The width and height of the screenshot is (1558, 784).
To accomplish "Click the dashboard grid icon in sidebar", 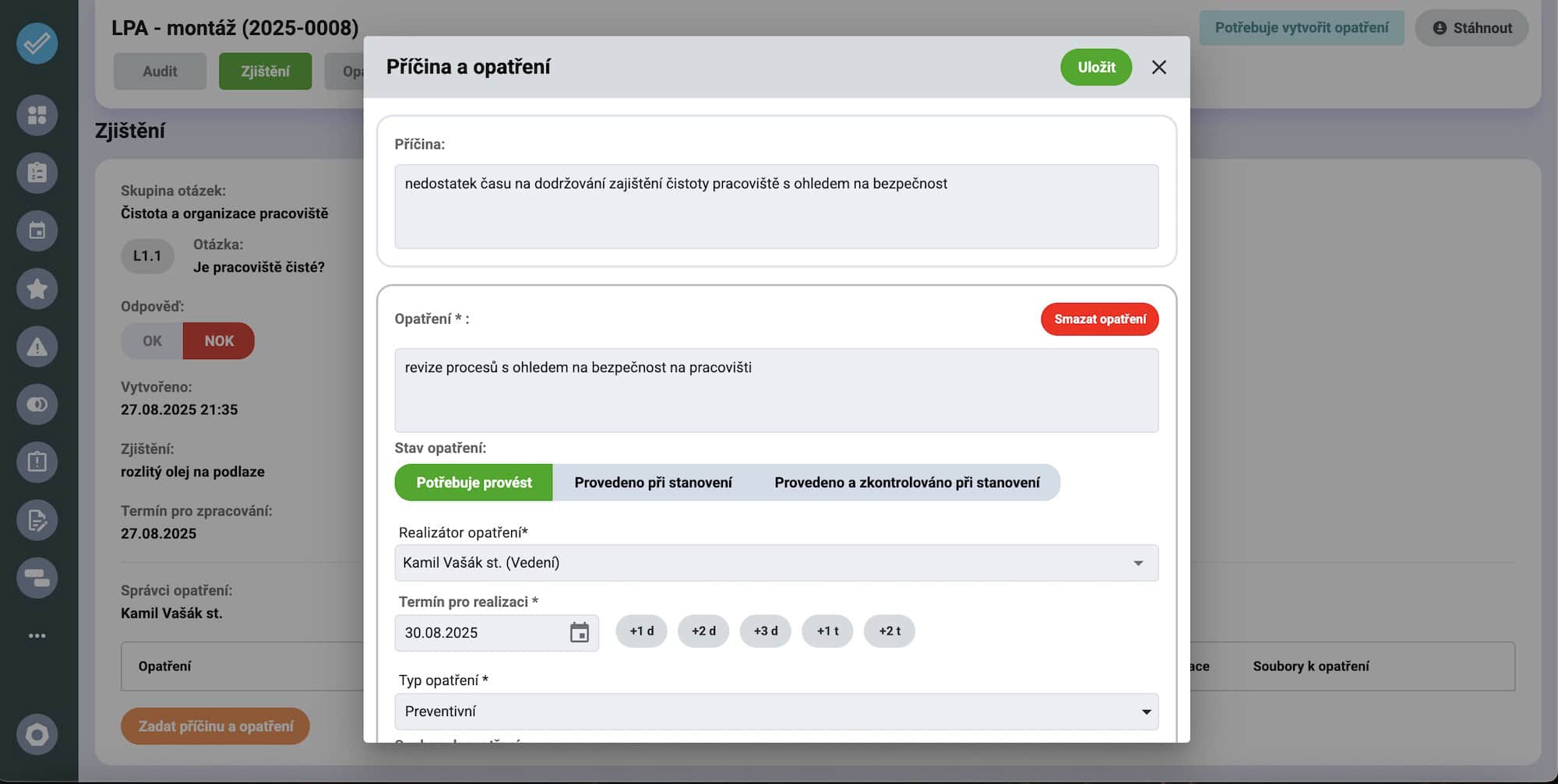I will point(37,115).
